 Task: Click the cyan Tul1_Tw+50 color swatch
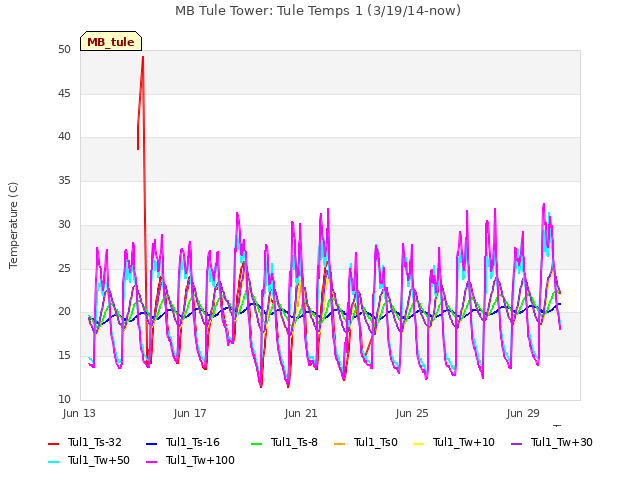(53, 461)
